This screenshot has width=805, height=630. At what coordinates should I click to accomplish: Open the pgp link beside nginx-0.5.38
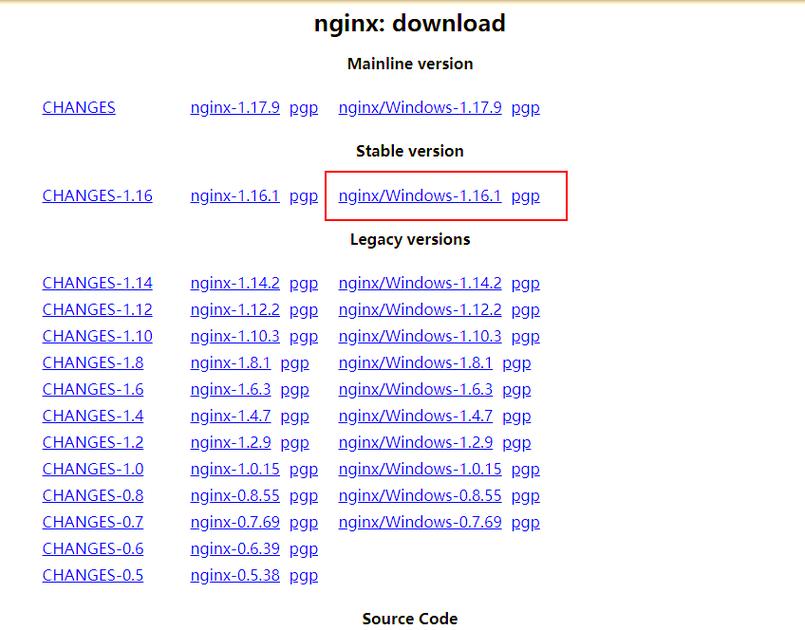303,577
